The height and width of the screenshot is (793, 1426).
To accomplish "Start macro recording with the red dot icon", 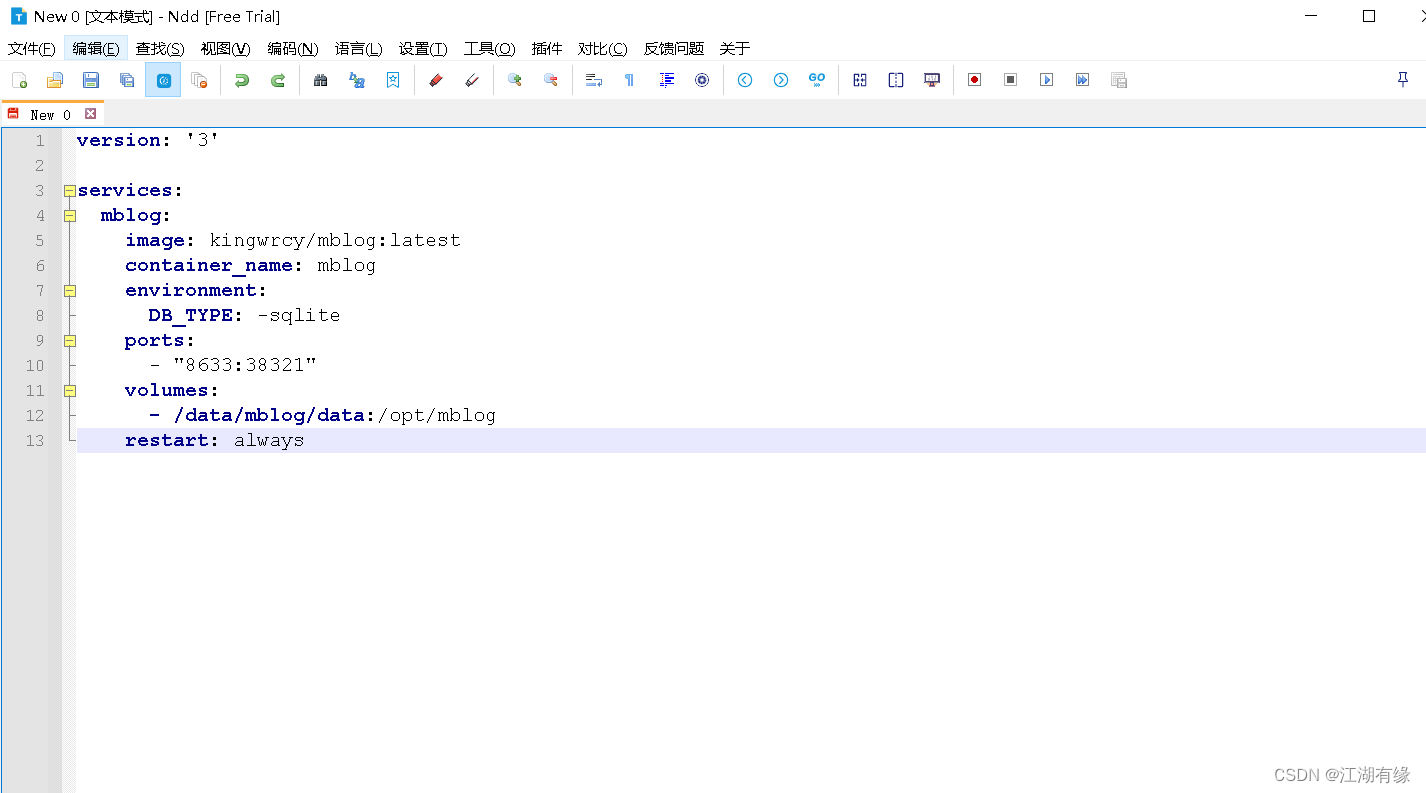I will (x=974, y=80).
